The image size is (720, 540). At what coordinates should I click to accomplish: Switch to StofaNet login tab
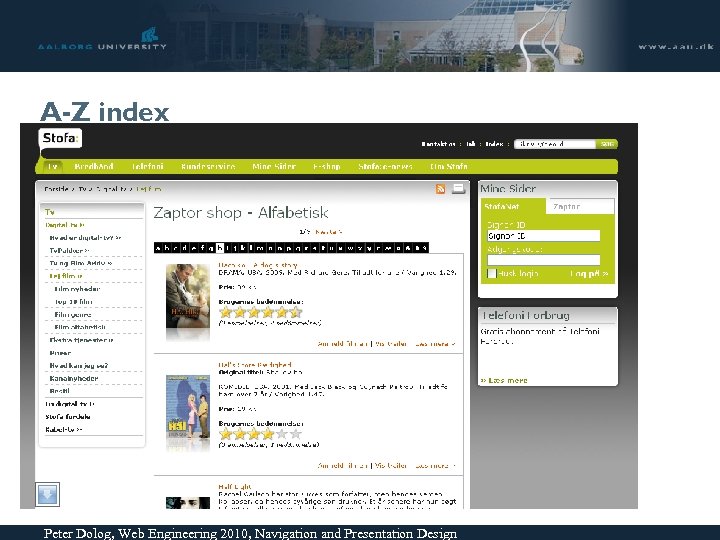513,207
